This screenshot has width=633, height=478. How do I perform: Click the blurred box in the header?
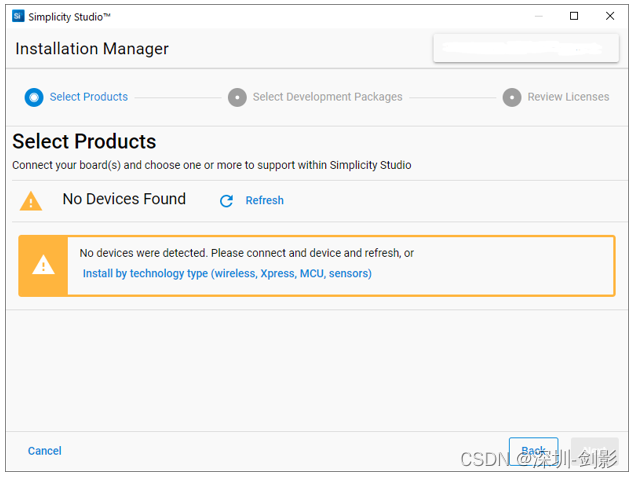[x=518, y=47]
